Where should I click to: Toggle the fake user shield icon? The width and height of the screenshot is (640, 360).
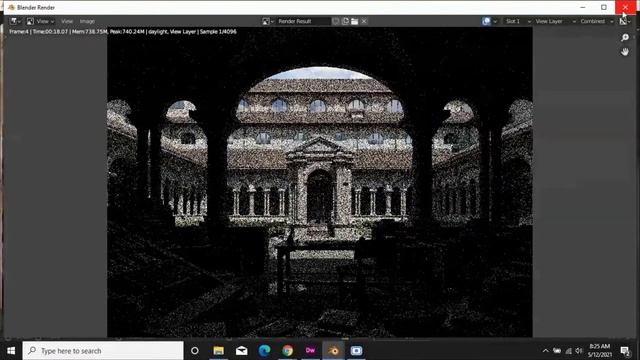pyautogui.click(x=336, y=21)
